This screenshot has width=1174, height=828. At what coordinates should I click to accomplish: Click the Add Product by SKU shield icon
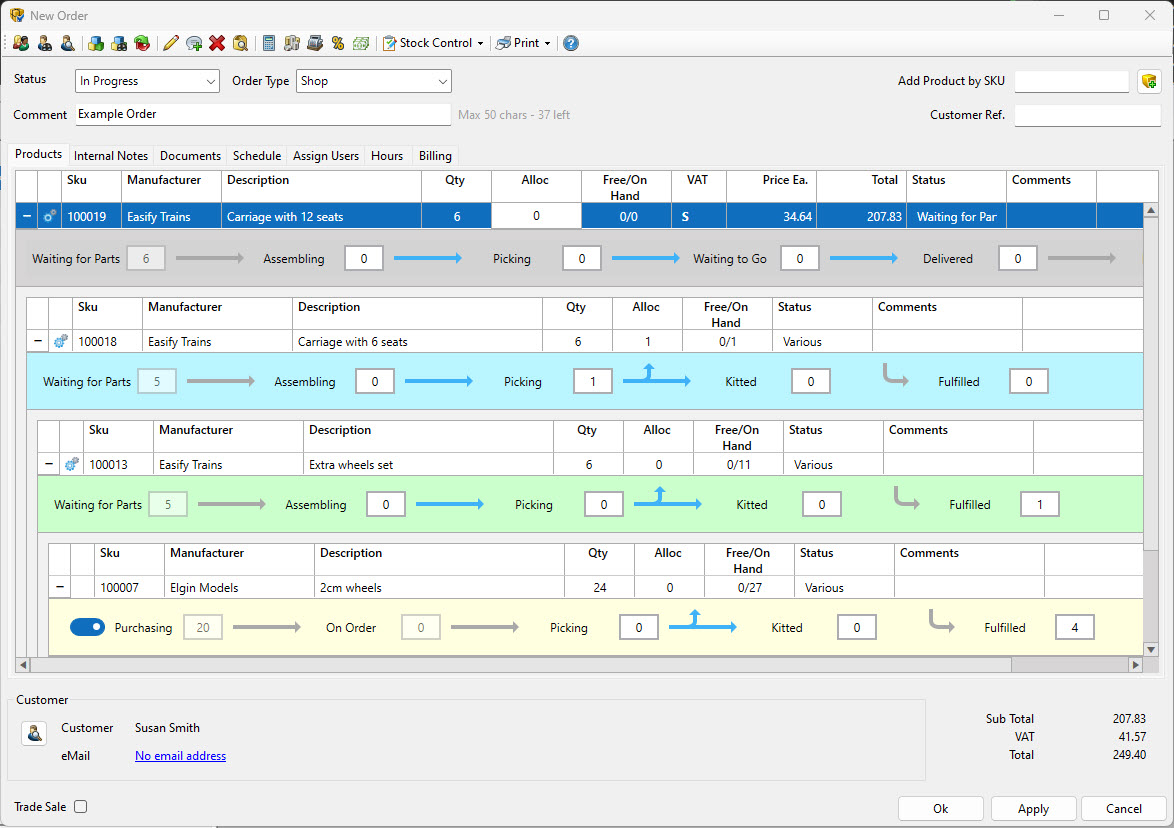(1149, 81)
